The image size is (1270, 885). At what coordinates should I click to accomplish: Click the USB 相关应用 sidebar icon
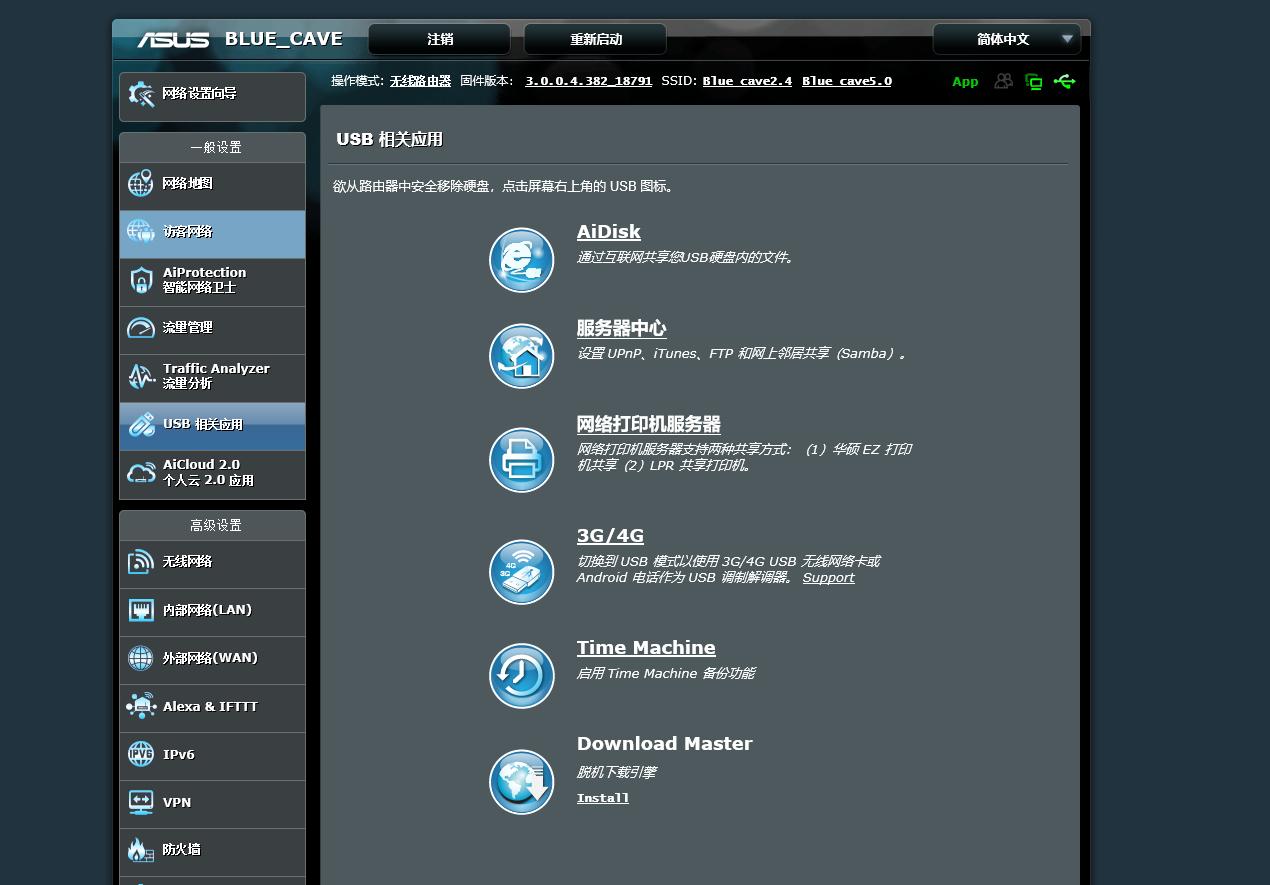(x=141, y=425)
